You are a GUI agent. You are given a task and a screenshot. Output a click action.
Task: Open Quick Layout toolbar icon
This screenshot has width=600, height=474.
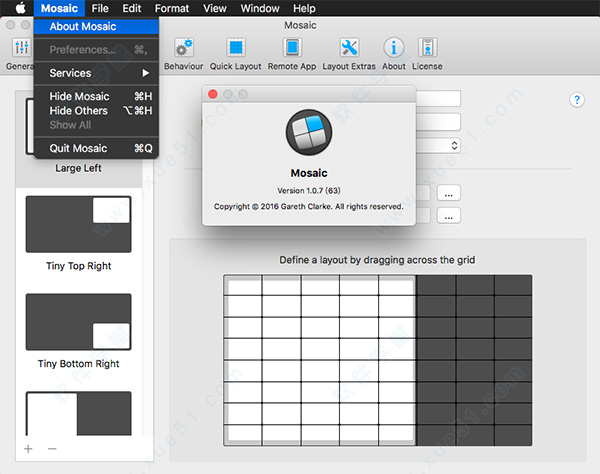235,48
